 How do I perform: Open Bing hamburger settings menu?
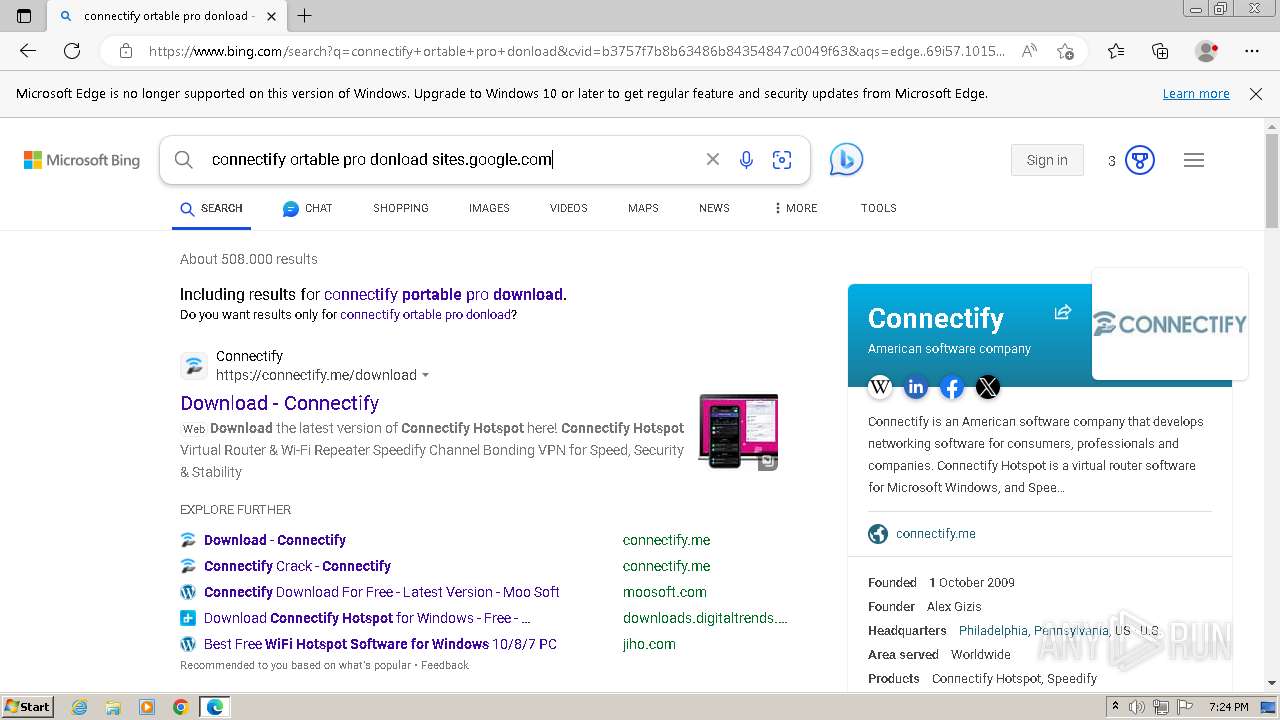pyautogui.click(x=1194, y=160)
